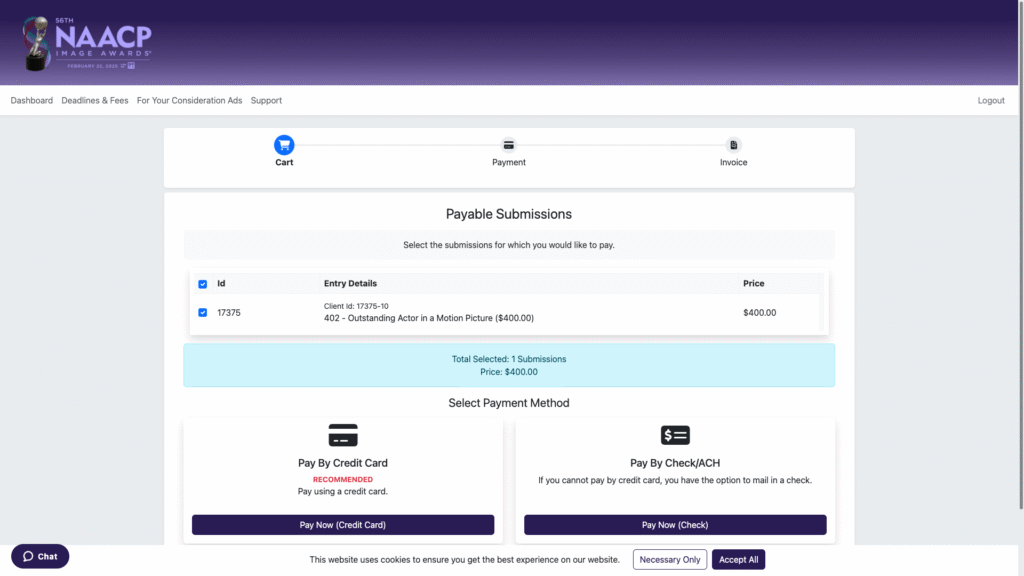Click the shopping cart step icon
This screenshot has width=1024, height=576.
point(284,145)
